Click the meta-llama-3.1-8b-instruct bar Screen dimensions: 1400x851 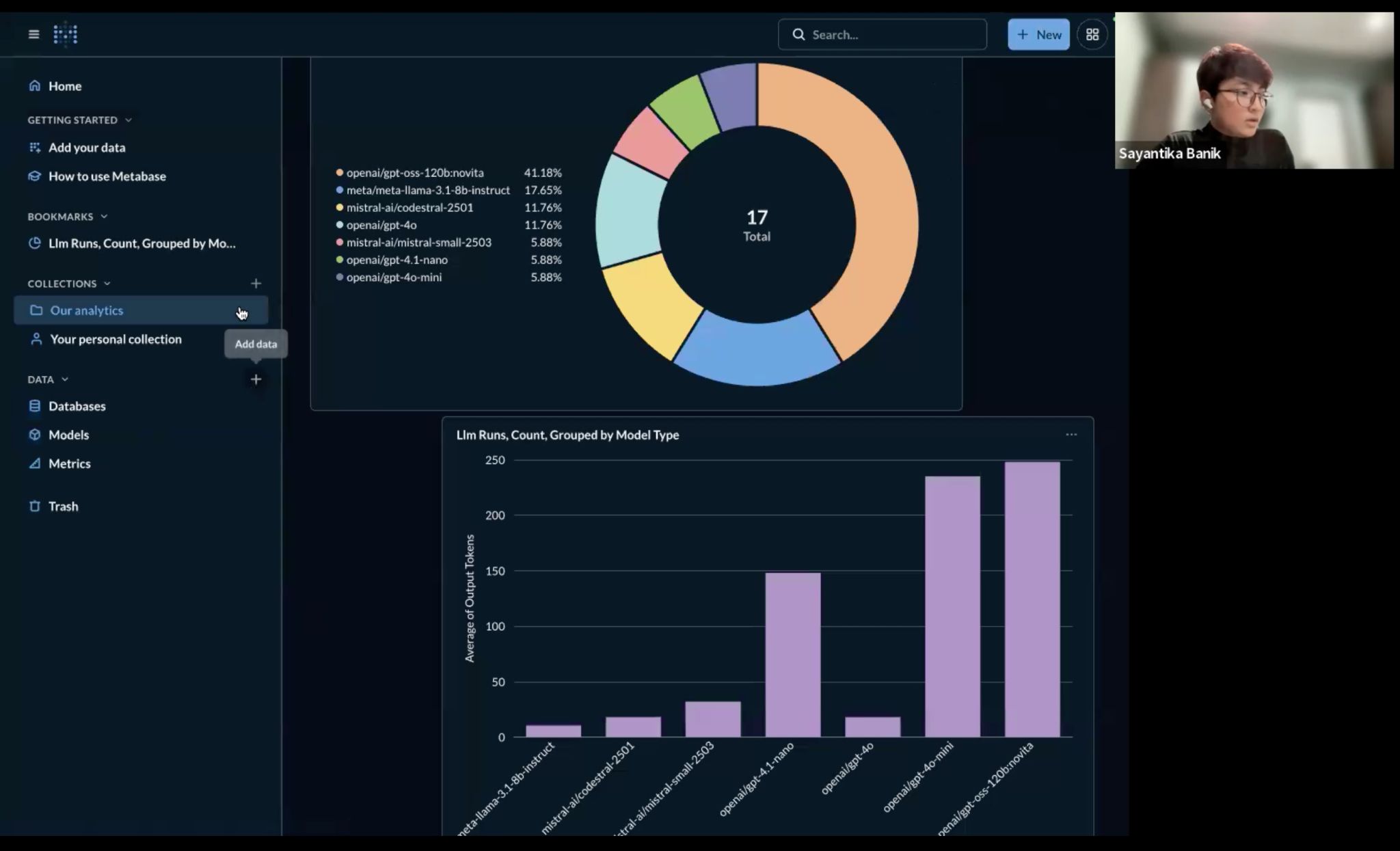(x=553, y=731)
